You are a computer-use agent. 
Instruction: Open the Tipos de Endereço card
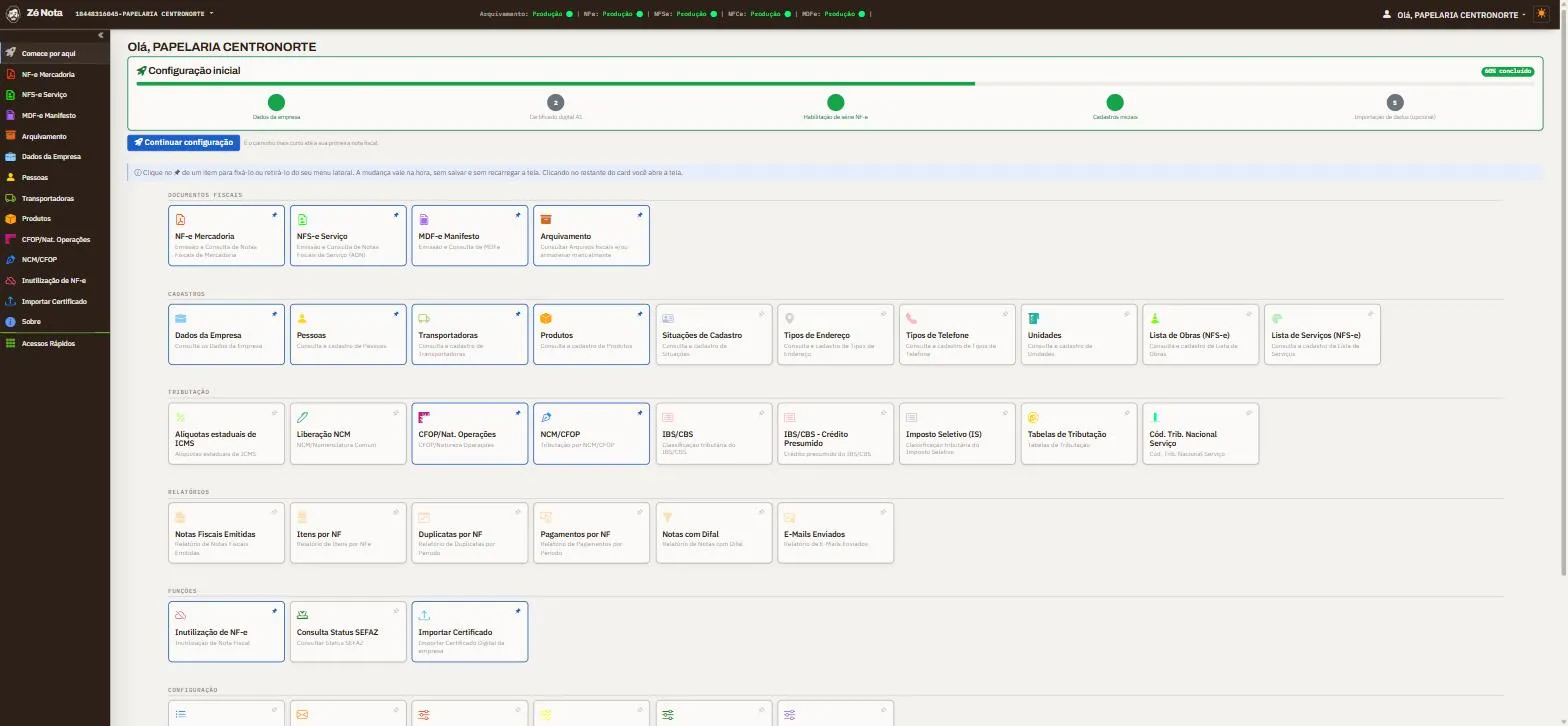835,335
